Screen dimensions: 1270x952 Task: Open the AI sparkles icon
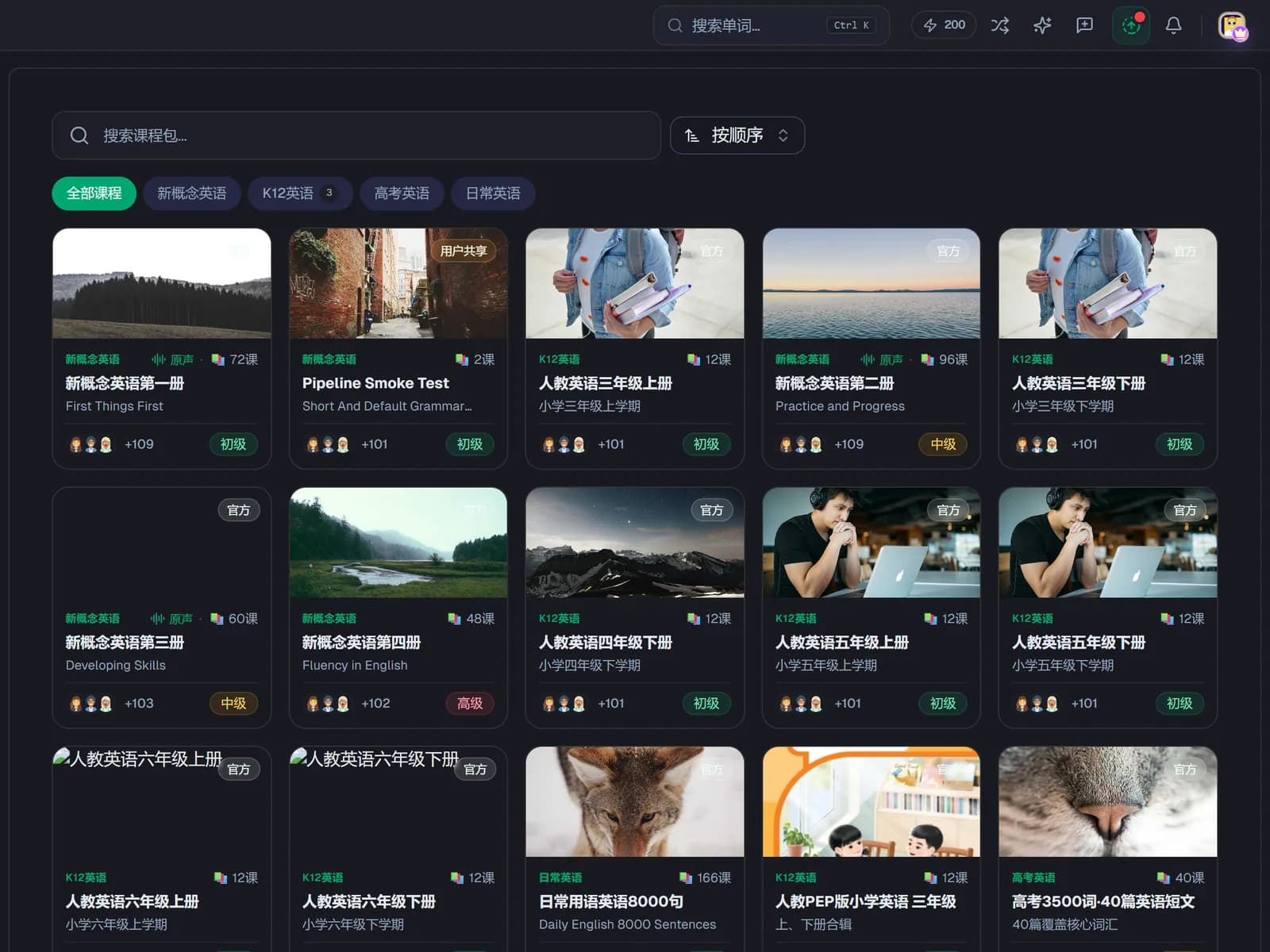pos(1042,25)
